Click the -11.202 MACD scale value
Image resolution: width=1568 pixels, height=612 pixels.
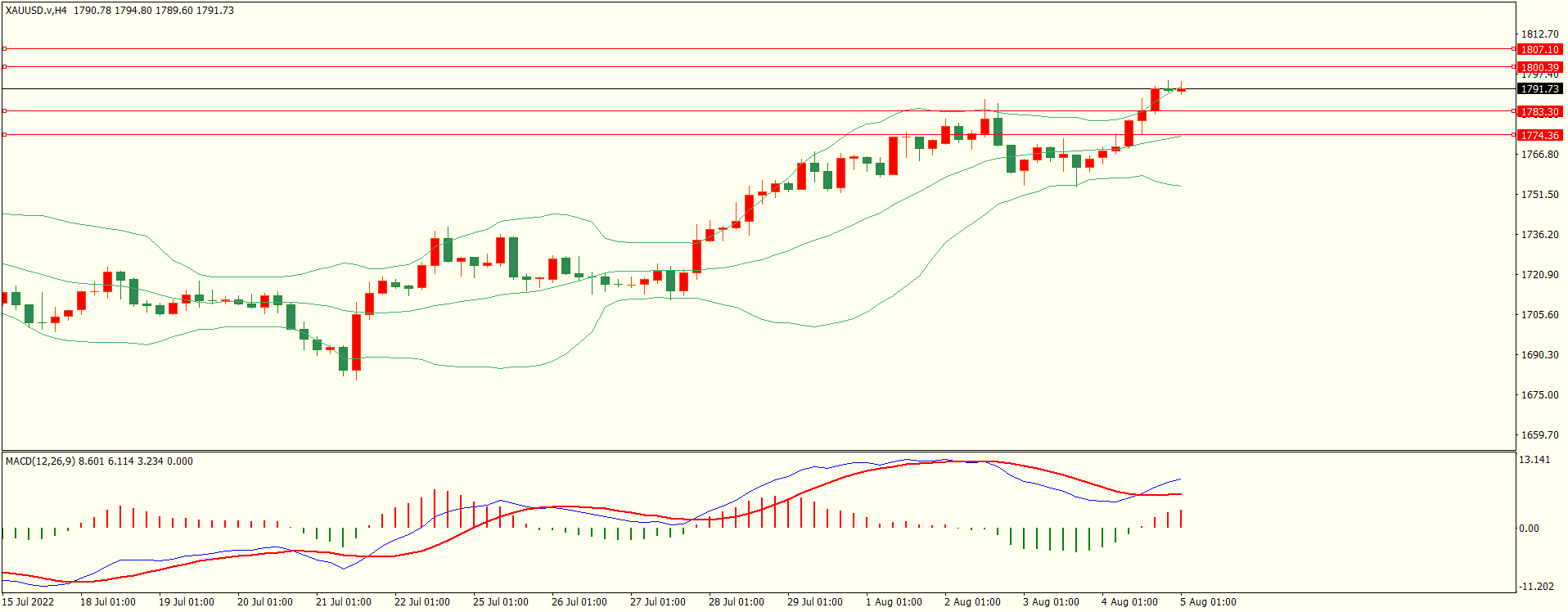[x=1536, y=587]
